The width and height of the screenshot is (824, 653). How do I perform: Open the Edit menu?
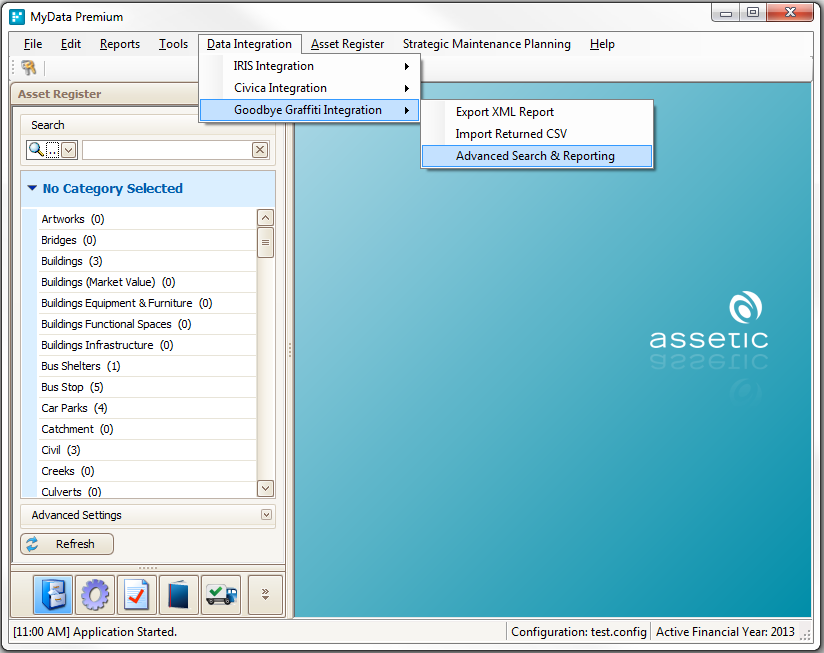pos(70,44)
